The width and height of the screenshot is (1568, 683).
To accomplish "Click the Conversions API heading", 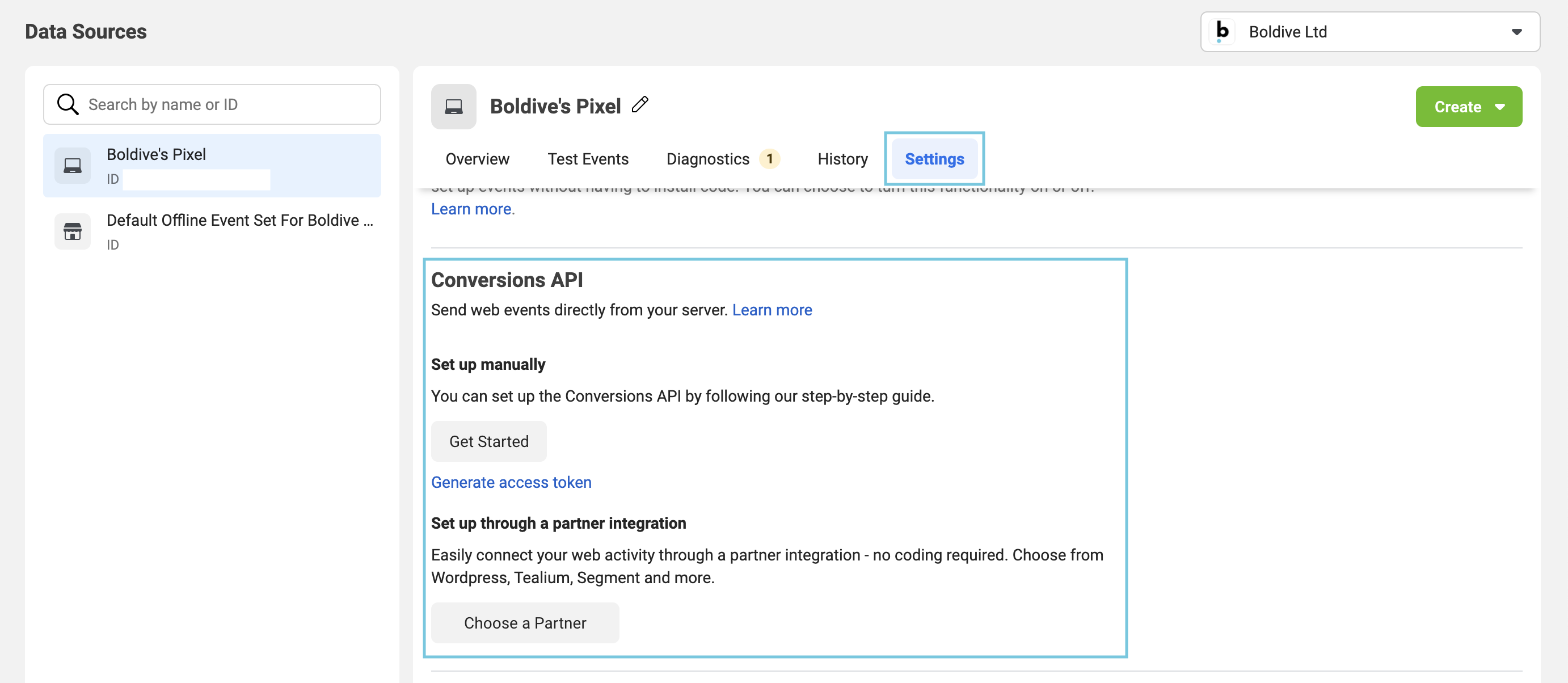I will [507, 280].
